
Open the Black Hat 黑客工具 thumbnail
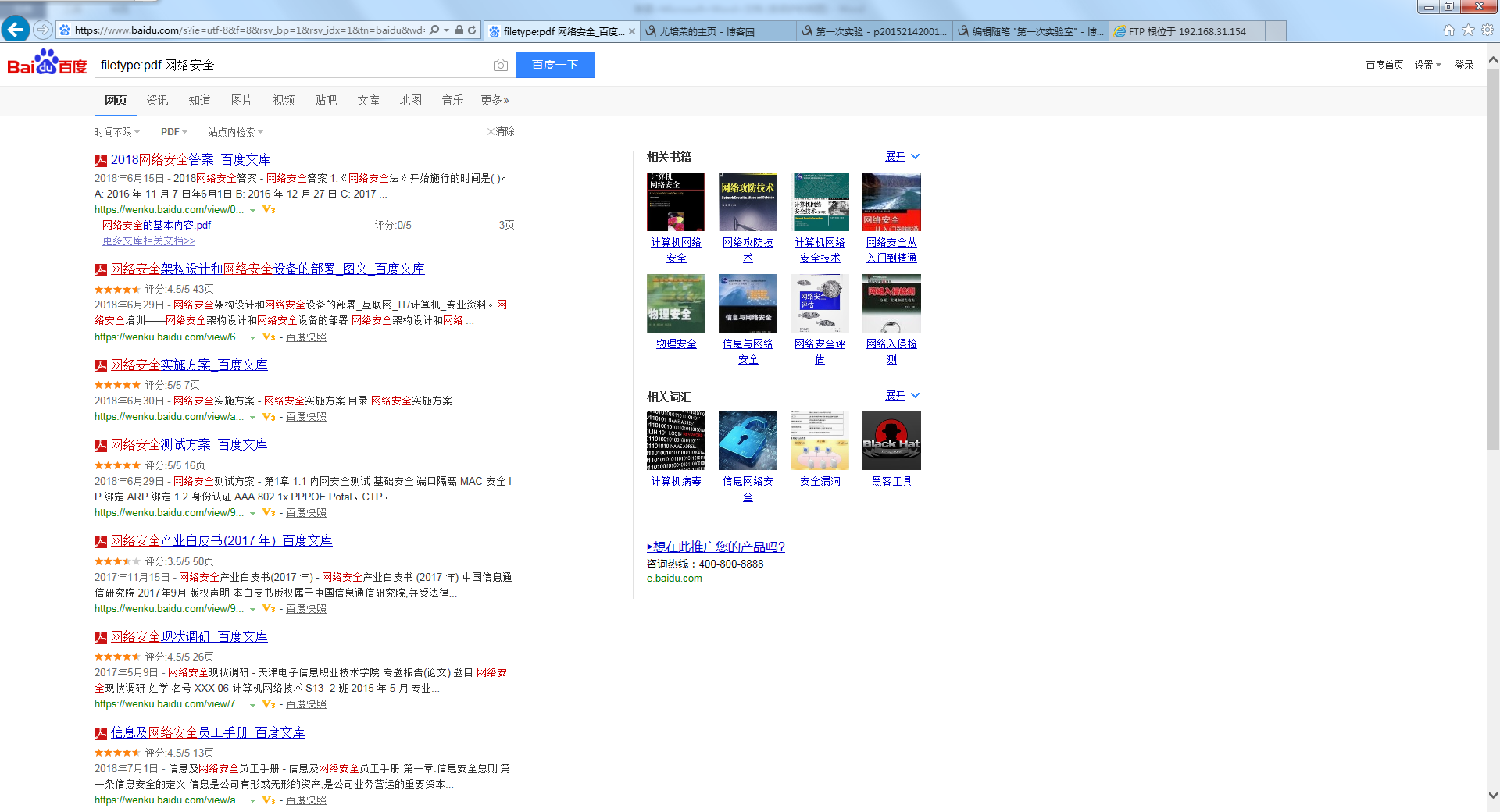pyautogui.click(x=891, y=440)
